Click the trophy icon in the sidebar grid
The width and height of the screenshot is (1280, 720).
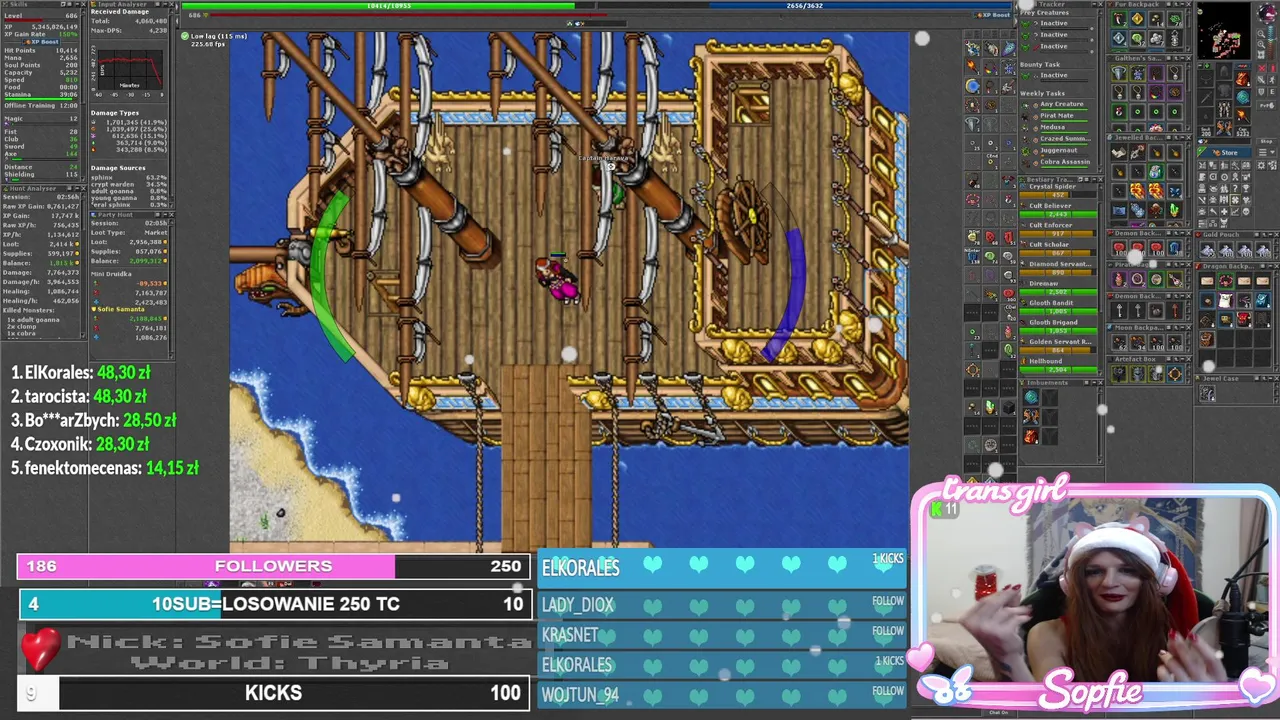click(x=1246, y=189)
